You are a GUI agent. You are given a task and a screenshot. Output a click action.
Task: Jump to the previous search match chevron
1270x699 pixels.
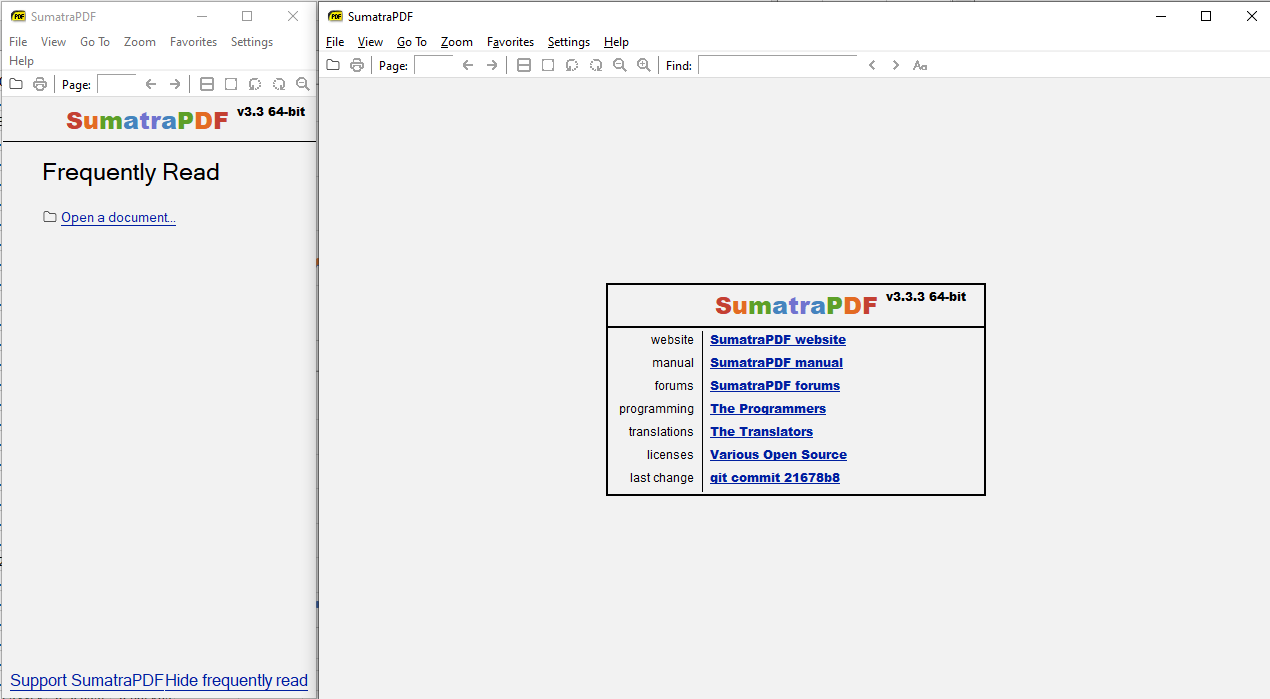click(872, 64)
